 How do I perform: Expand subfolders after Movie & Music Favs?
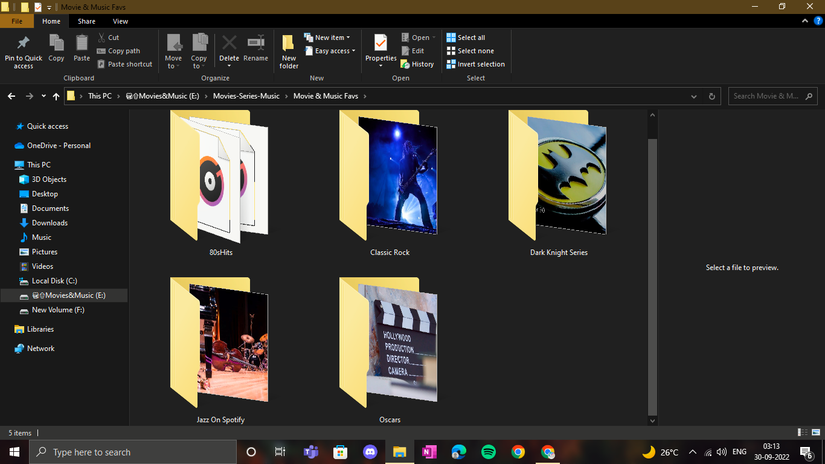tap(365, 96)
